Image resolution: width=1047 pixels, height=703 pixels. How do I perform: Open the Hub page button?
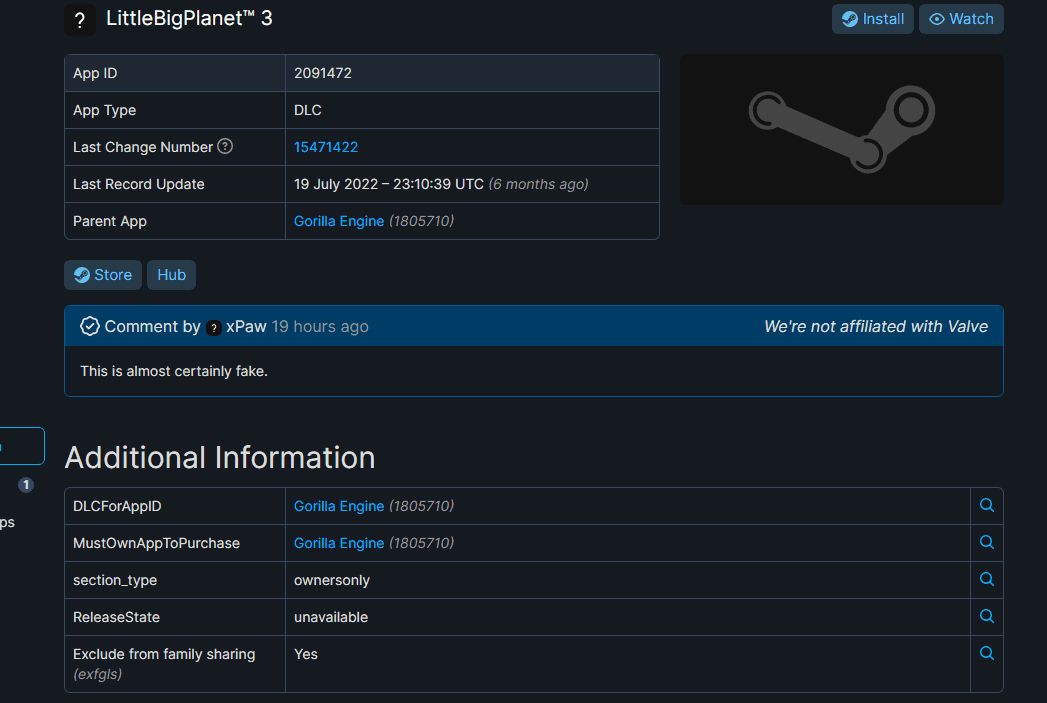(x=172, y=275)
